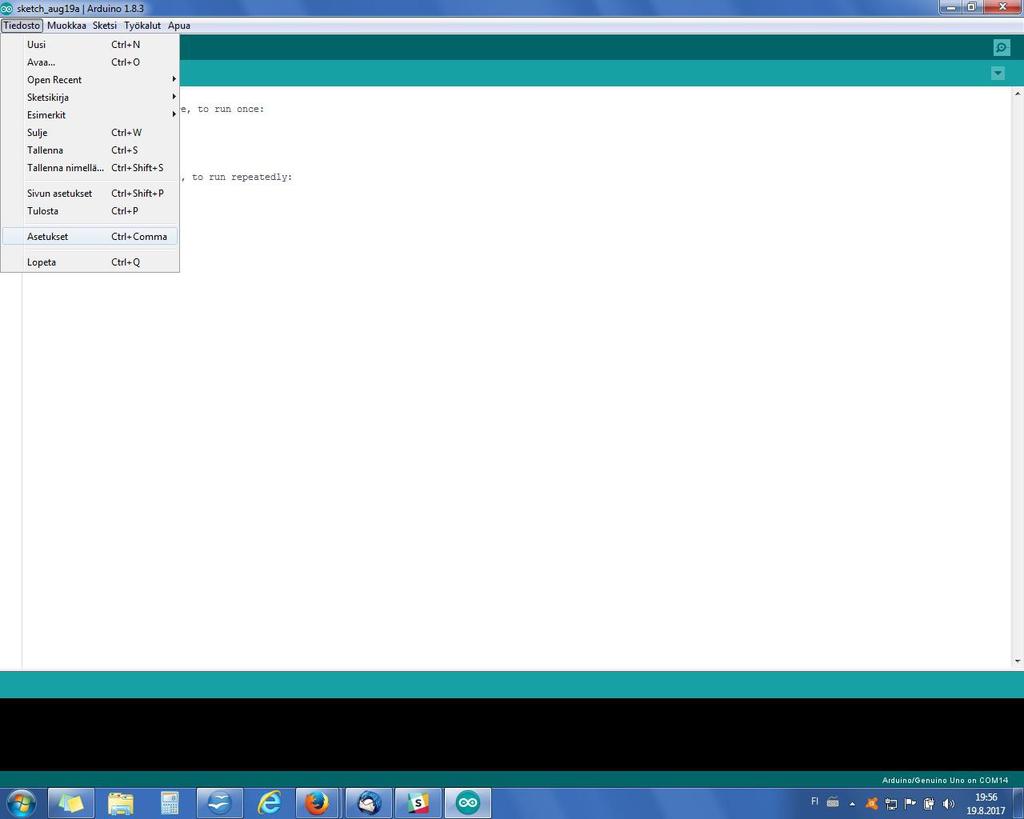Open Windows Explorer folder taskbar icon
The height and width of the screenshot is (819, 1024).
(120, 803)
